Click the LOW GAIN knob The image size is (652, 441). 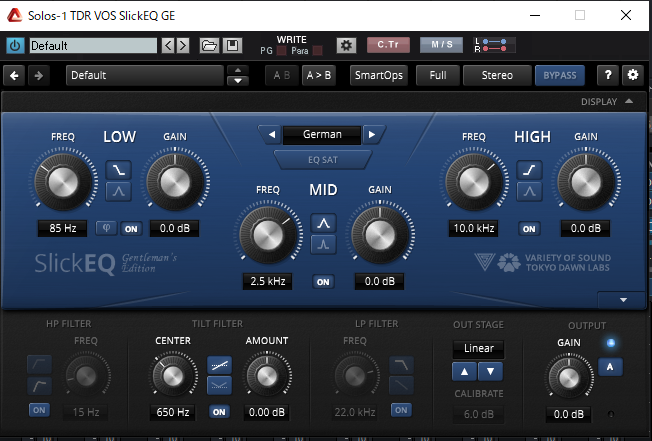pyautogui.click(x=175, y=182)
